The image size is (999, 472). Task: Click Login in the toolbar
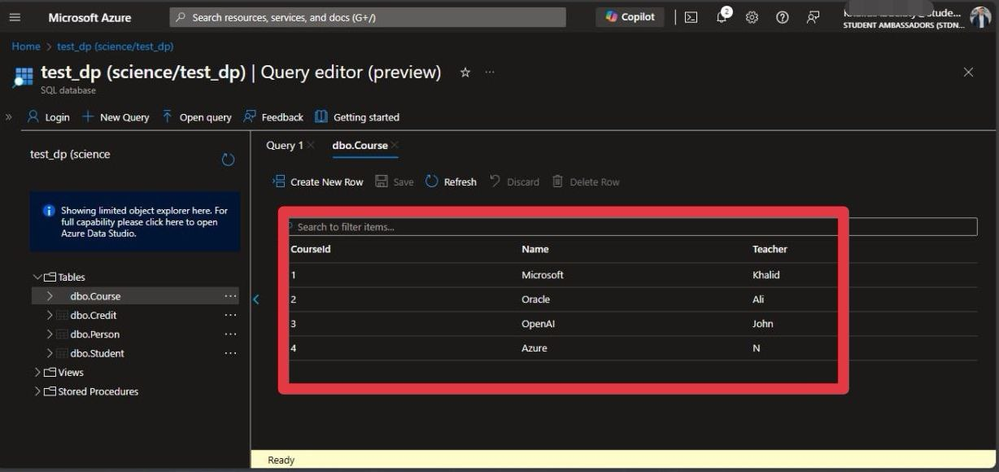(x=48, y=117)
